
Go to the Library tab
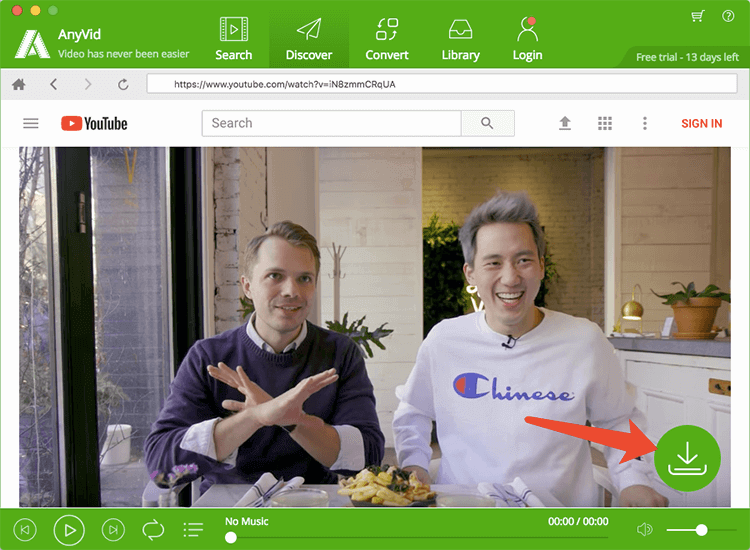460,39
